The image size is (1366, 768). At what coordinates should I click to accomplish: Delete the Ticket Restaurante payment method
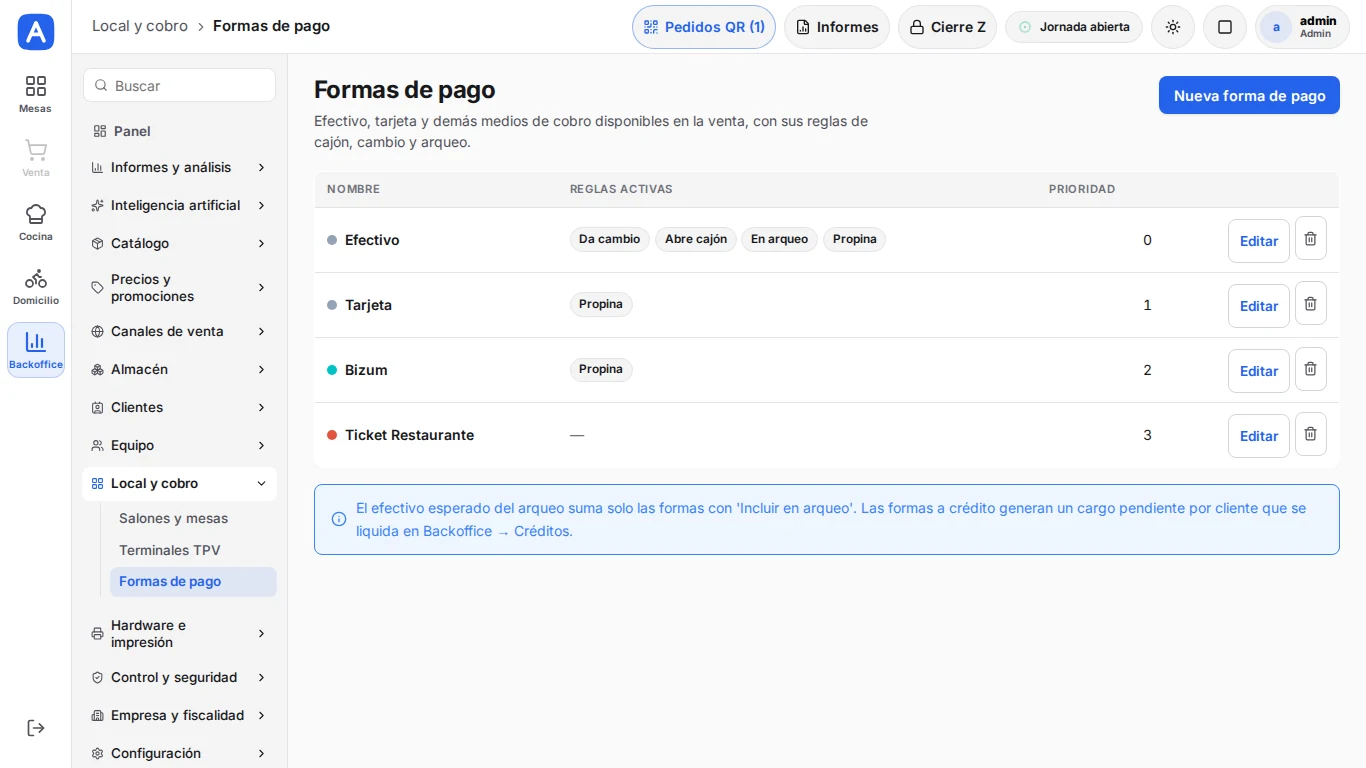pyautogui.click(x=1311, y=434)
